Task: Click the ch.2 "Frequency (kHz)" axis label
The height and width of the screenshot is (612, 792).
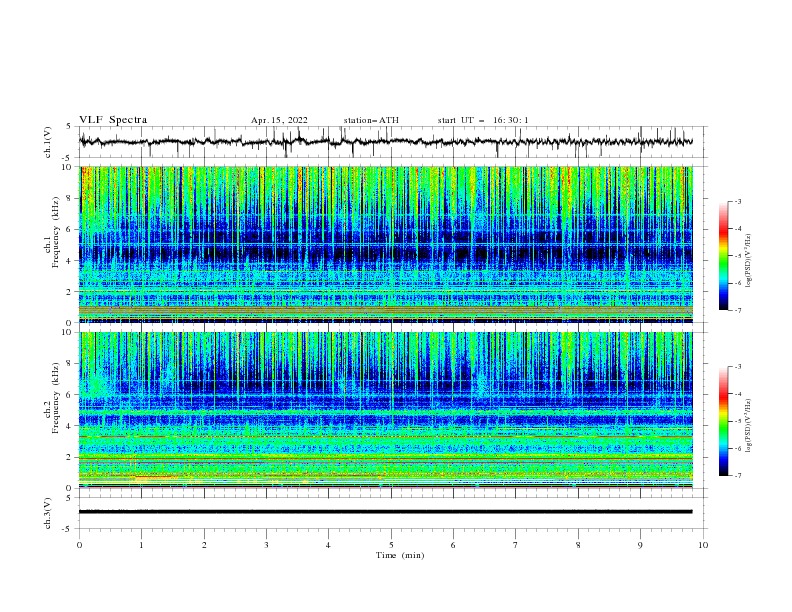Action: pos(55,398)
